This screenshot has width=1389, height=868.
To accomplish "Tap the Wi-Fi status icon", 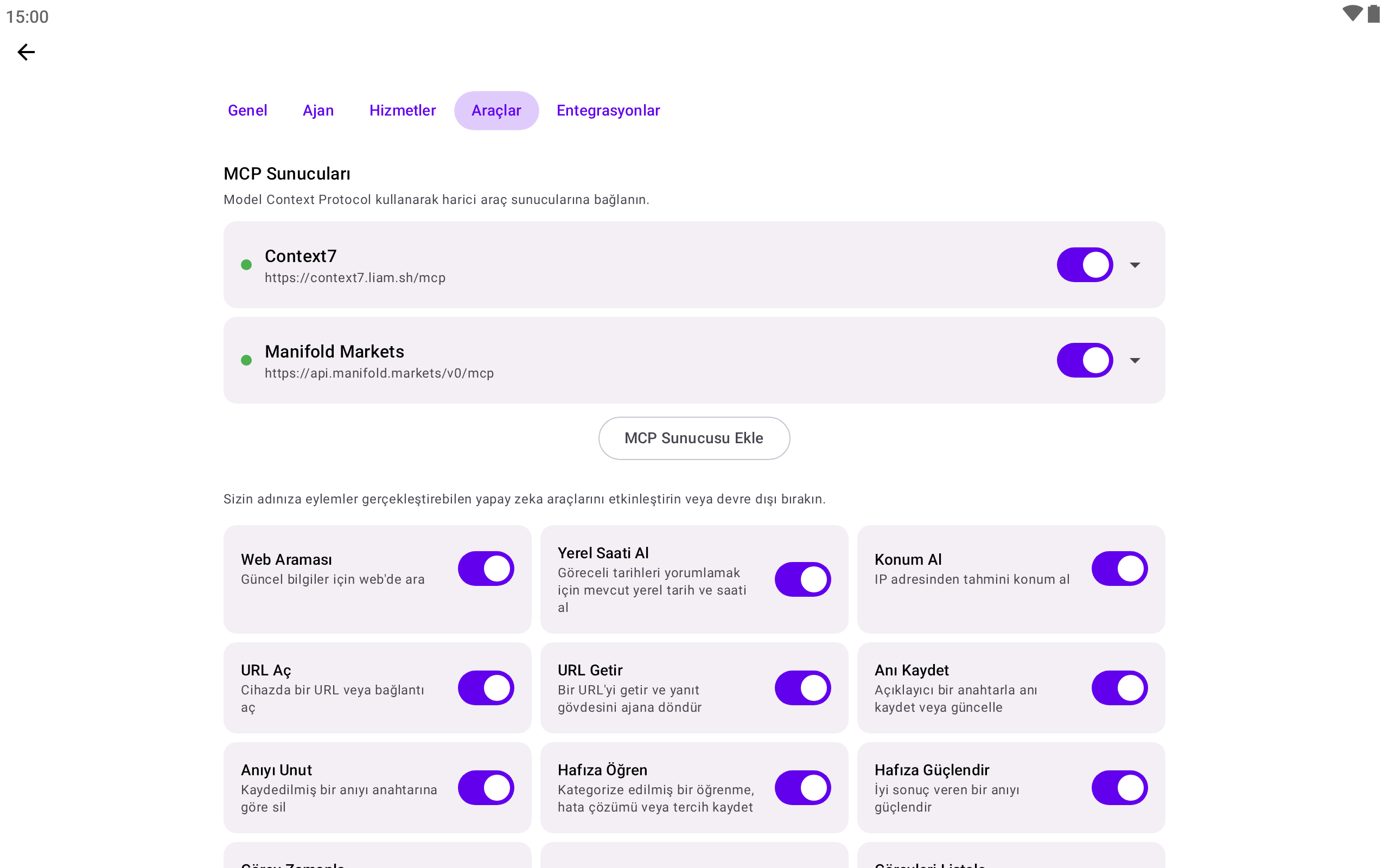I will click(x=1352, y=14).
